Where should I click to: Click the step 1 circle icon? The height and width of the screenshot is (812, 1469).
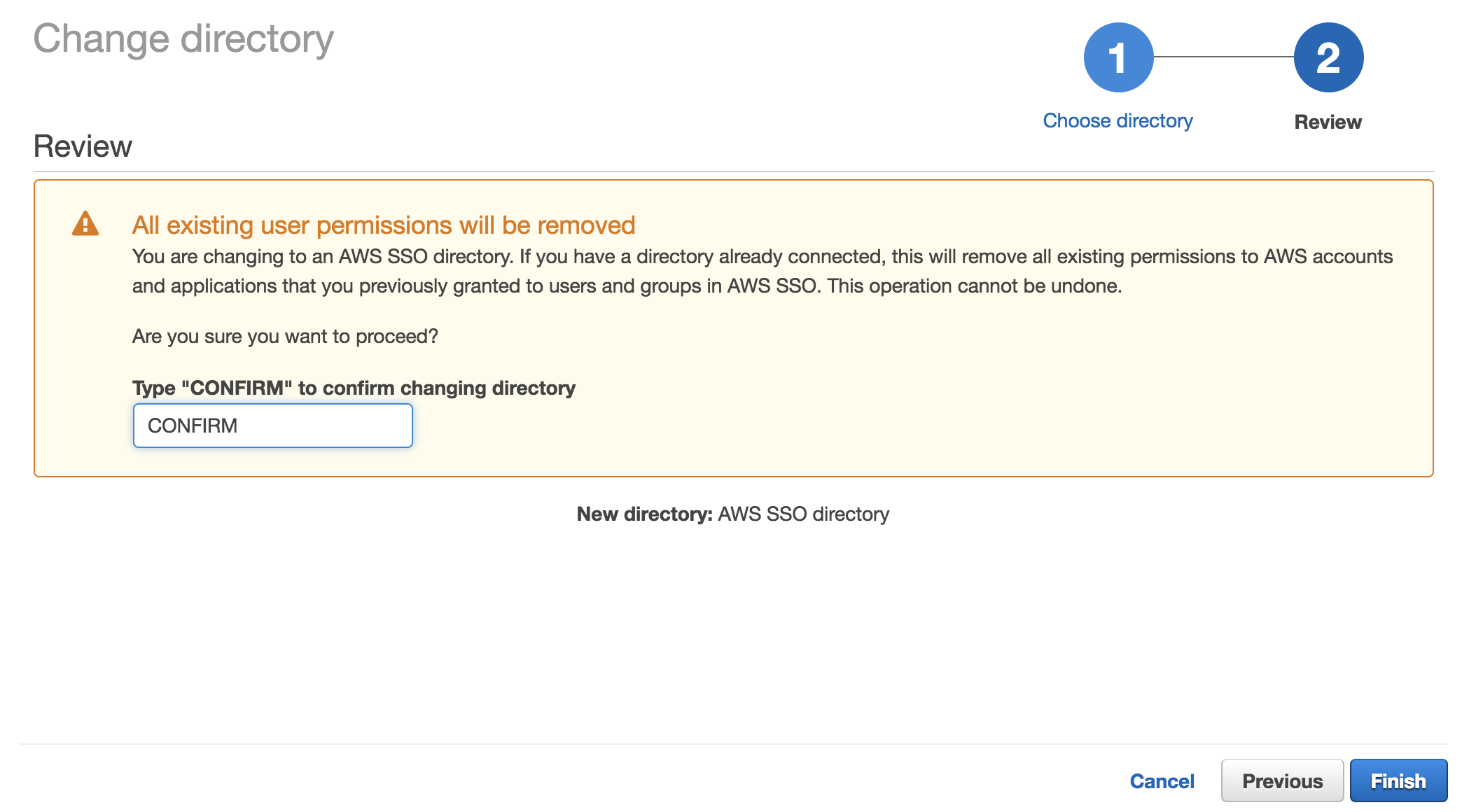tap(1118, 57)
